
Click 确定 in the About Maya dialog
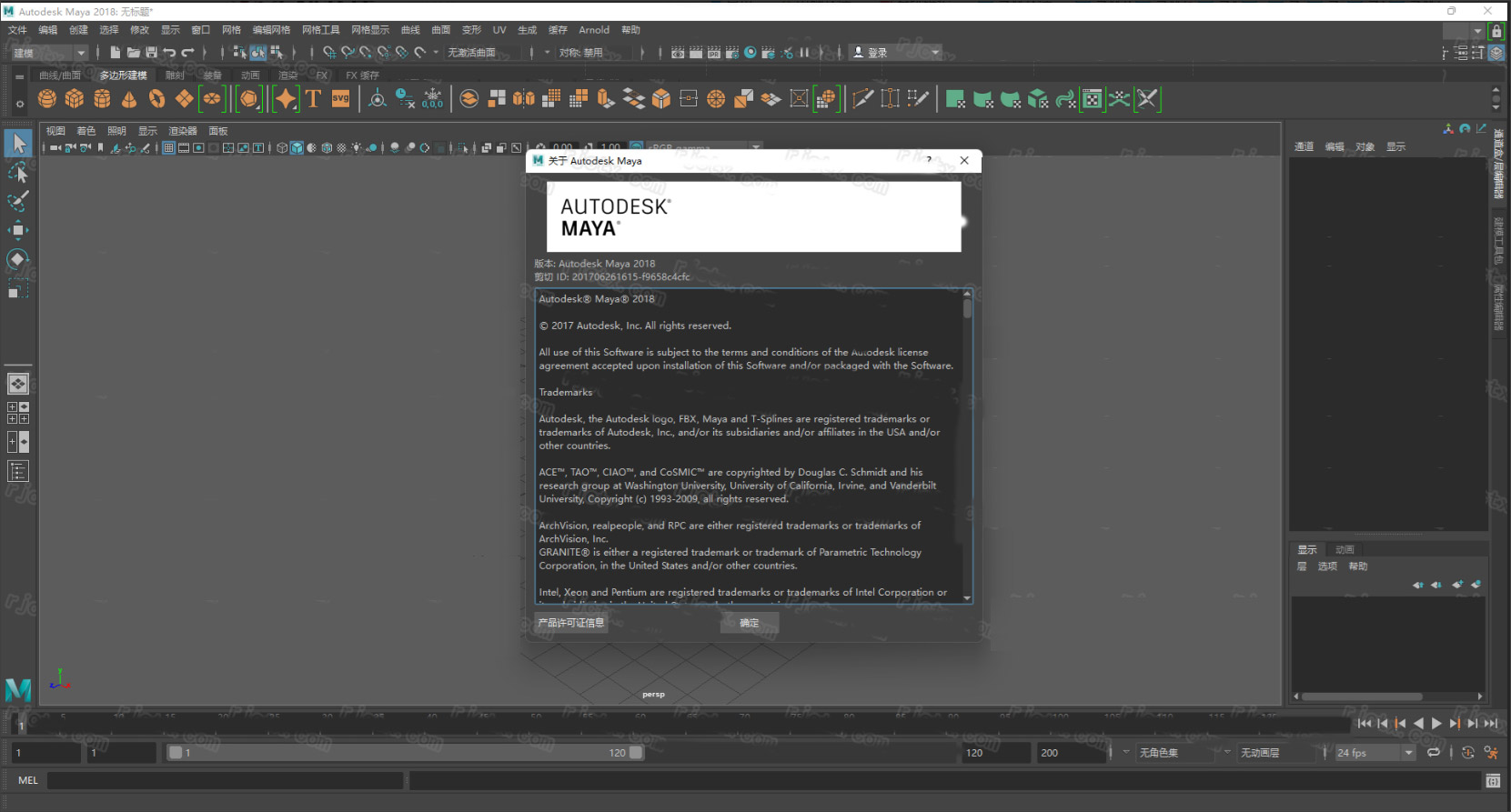point(750,623)
